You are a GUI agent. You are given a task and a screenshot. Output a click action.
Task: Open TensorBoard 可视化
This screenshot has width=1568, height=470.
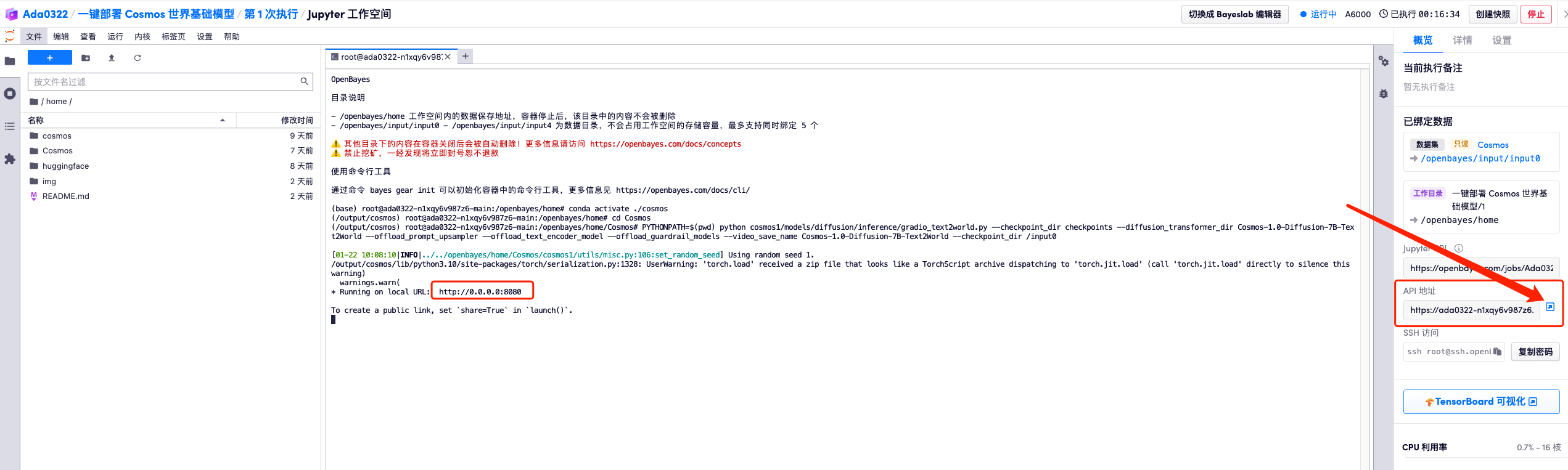1481,402
